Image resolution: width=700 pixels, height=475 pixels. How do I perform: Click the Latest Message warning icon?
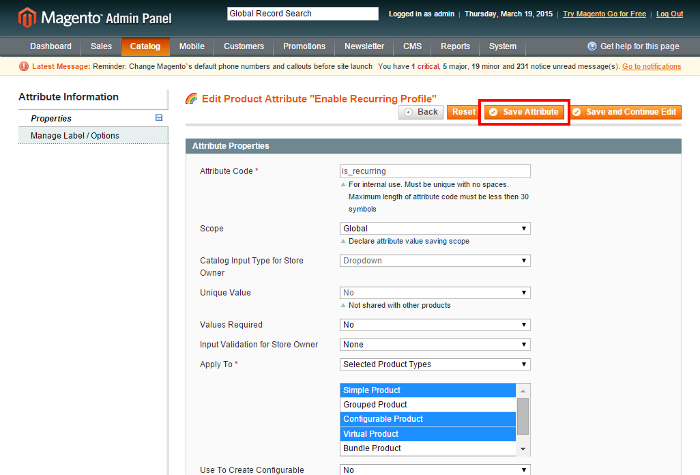click(24, 67)
